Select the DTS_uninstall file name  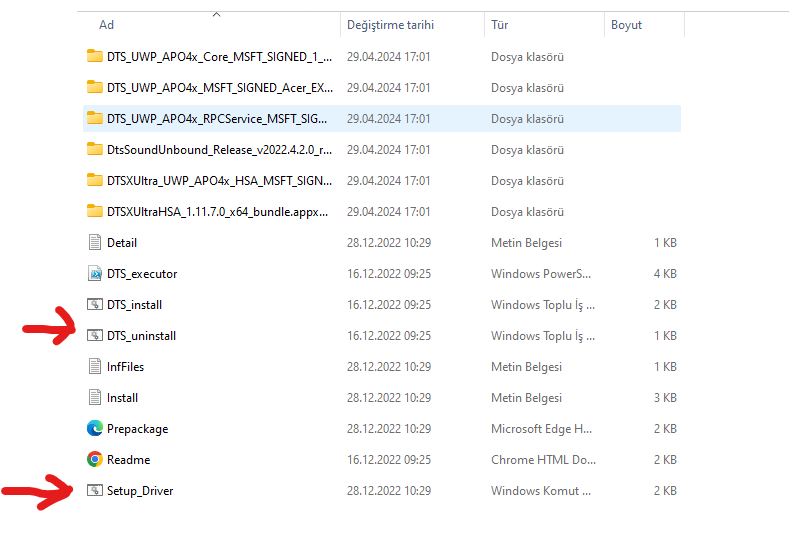click(x=141, y=336)
